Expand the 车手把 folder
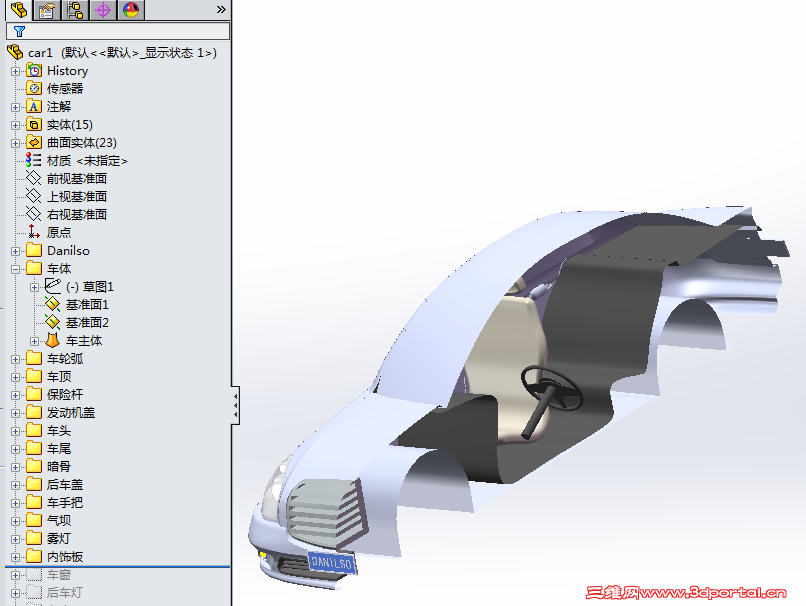This screenshot has height=606, width=806. tap(15, 503)
